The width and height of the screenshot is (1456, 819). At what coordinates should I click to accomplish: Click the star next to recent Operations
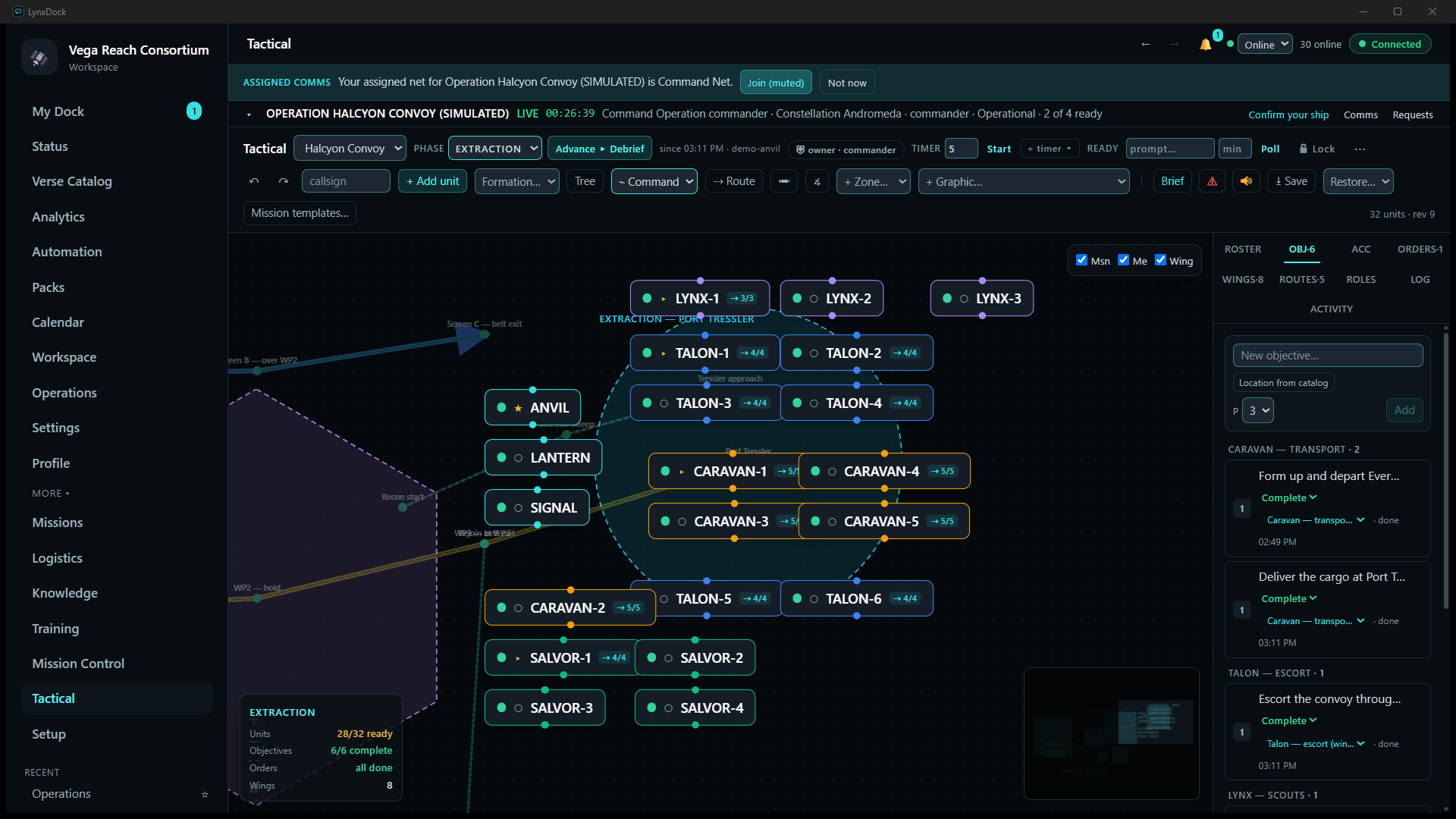205,794
